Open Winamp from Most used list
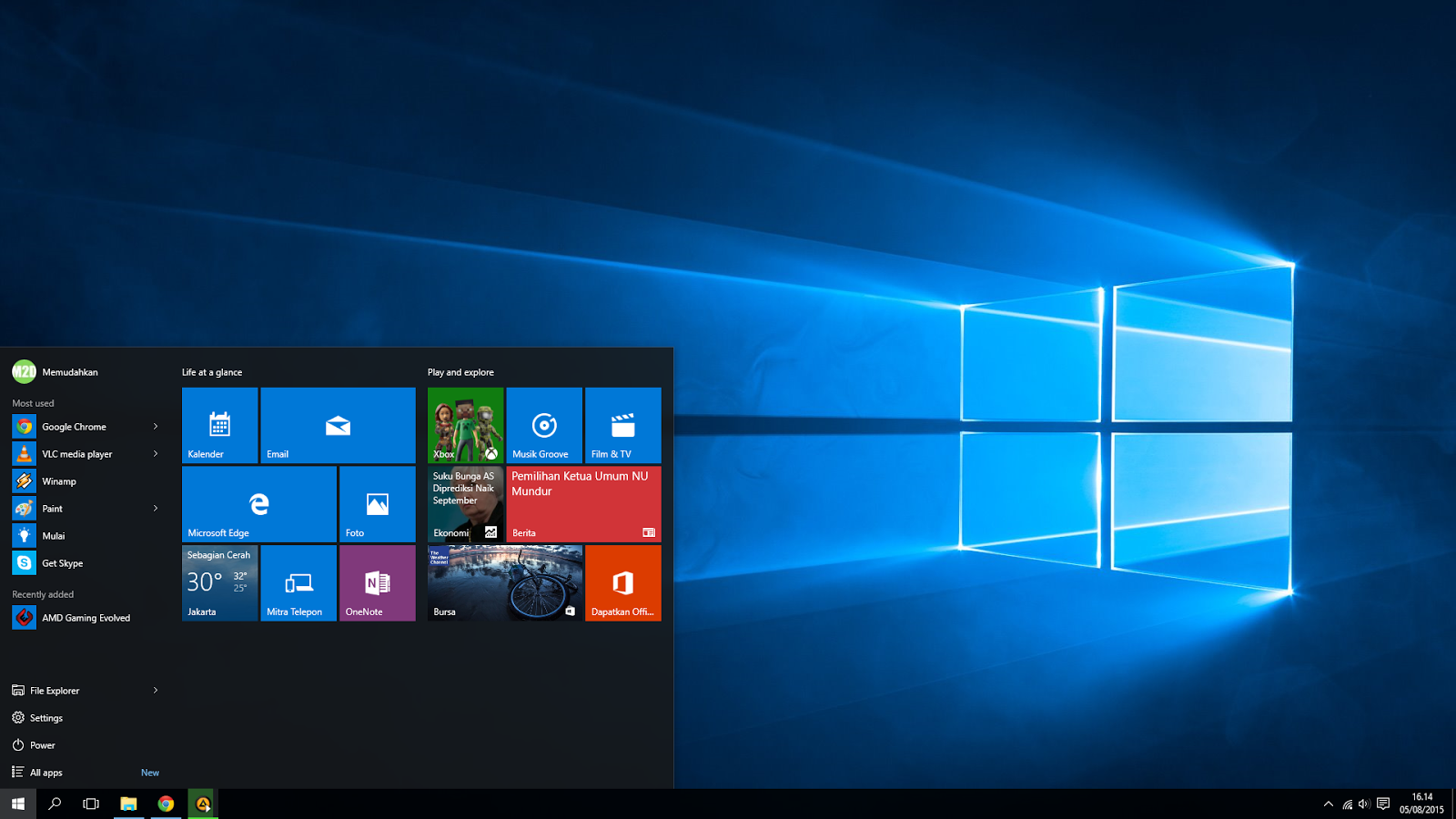 87,481
